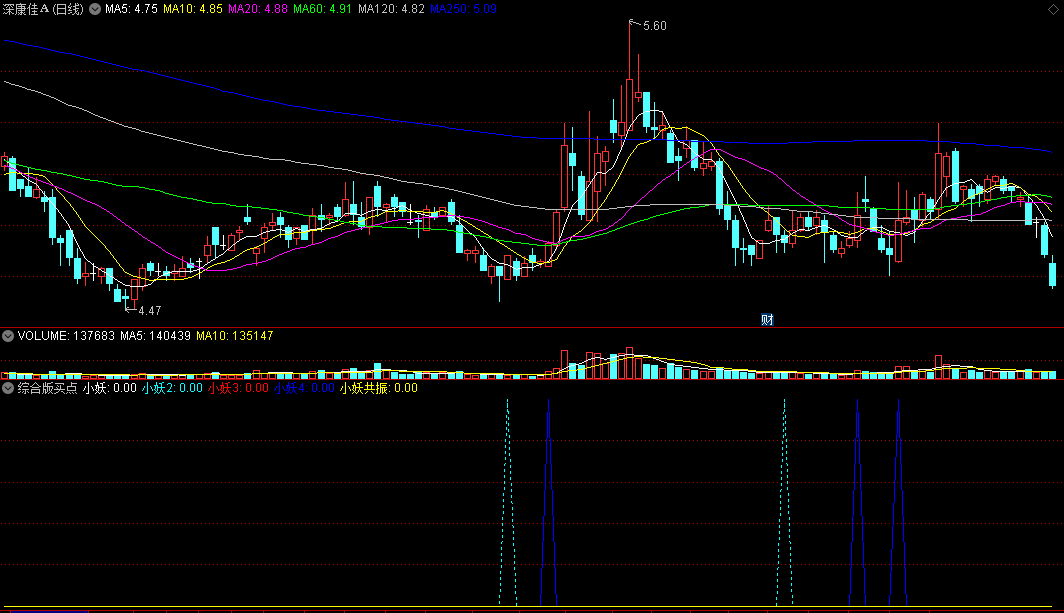The image size is (1064, 613).
Task: Click the green MA60: 4.91 label
Action: click(x=322, y=10)
